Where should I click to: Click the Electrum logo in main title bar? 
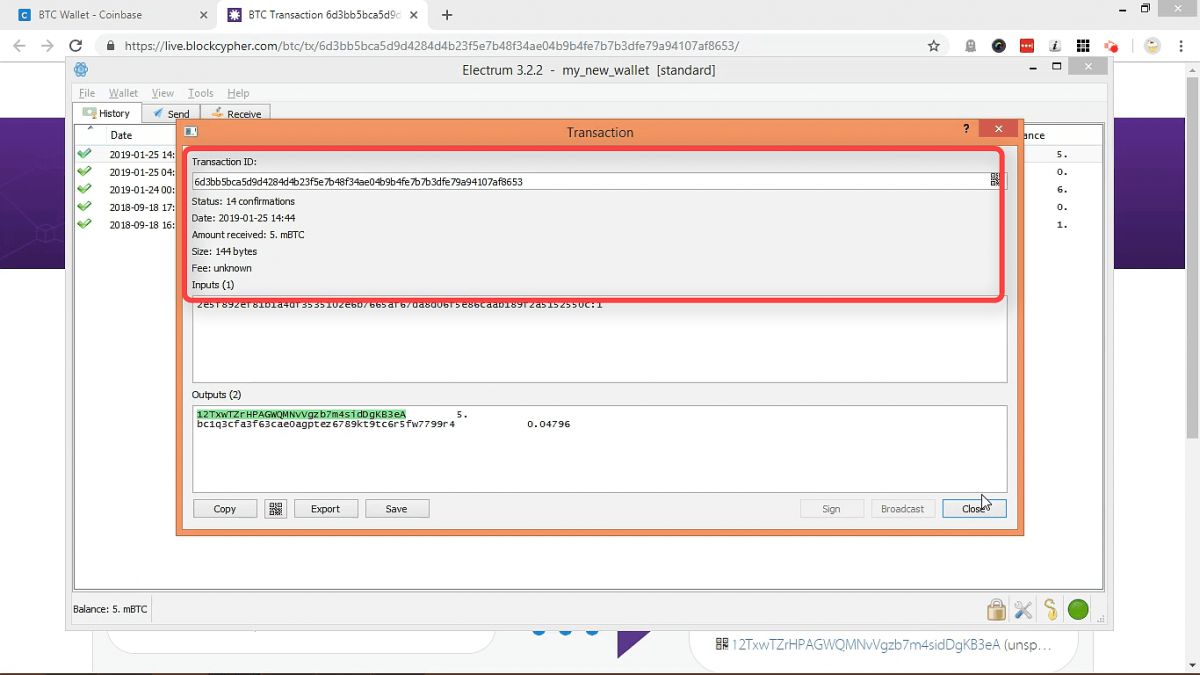click(81, 69)
